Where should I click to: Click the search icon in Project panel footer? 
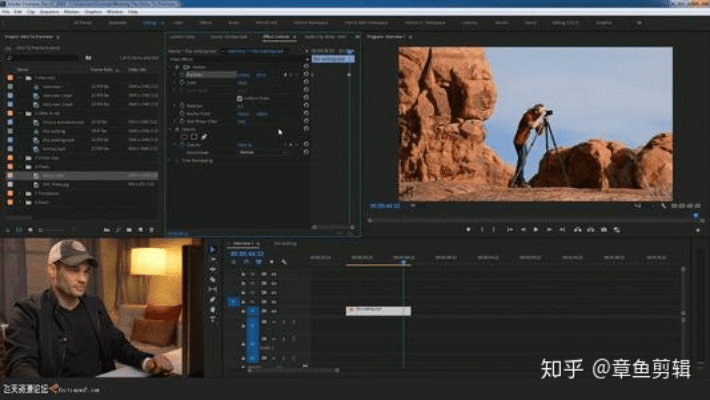[x=119, y=229]
